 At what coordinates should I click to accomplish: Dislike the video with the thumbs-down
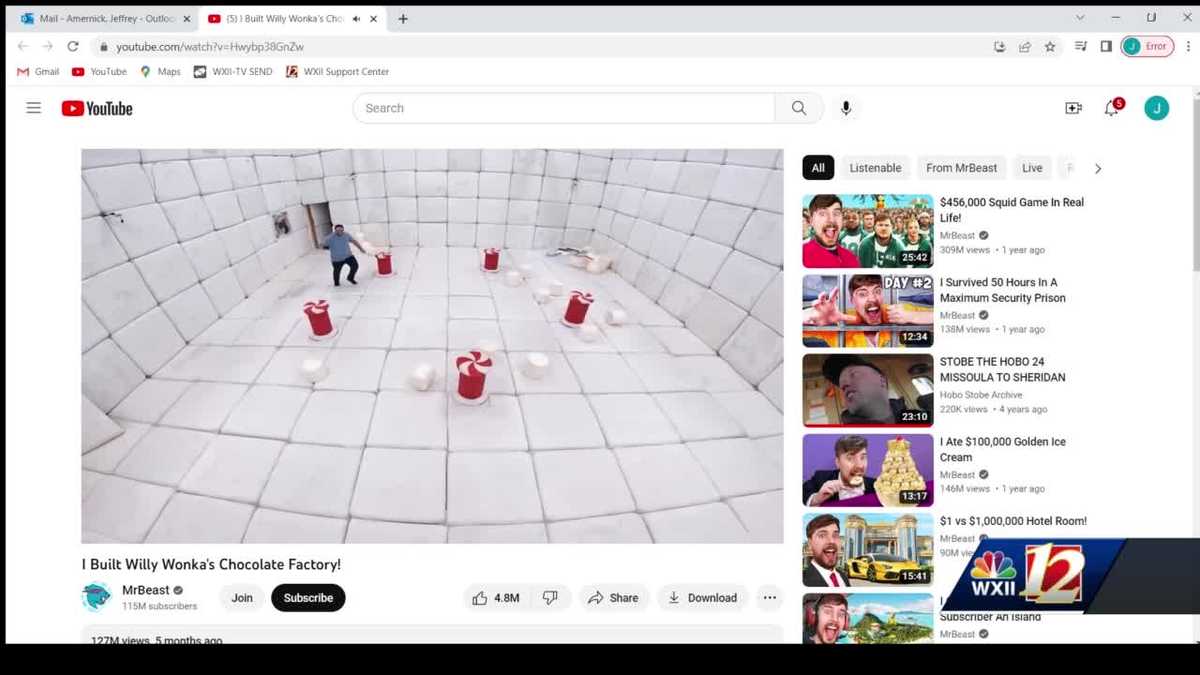550,597
